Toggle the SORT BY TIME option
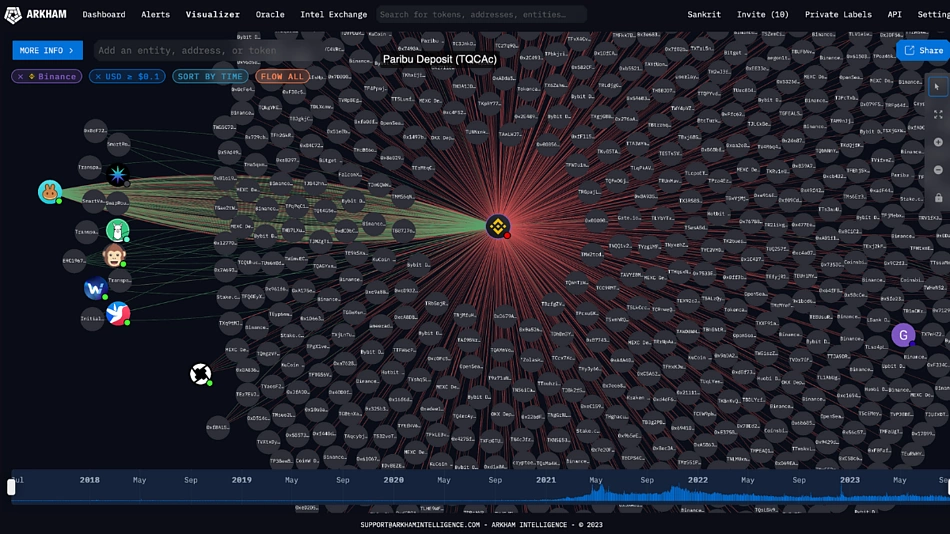This screenshot has height=534, width=950. [x=210, y=76]
